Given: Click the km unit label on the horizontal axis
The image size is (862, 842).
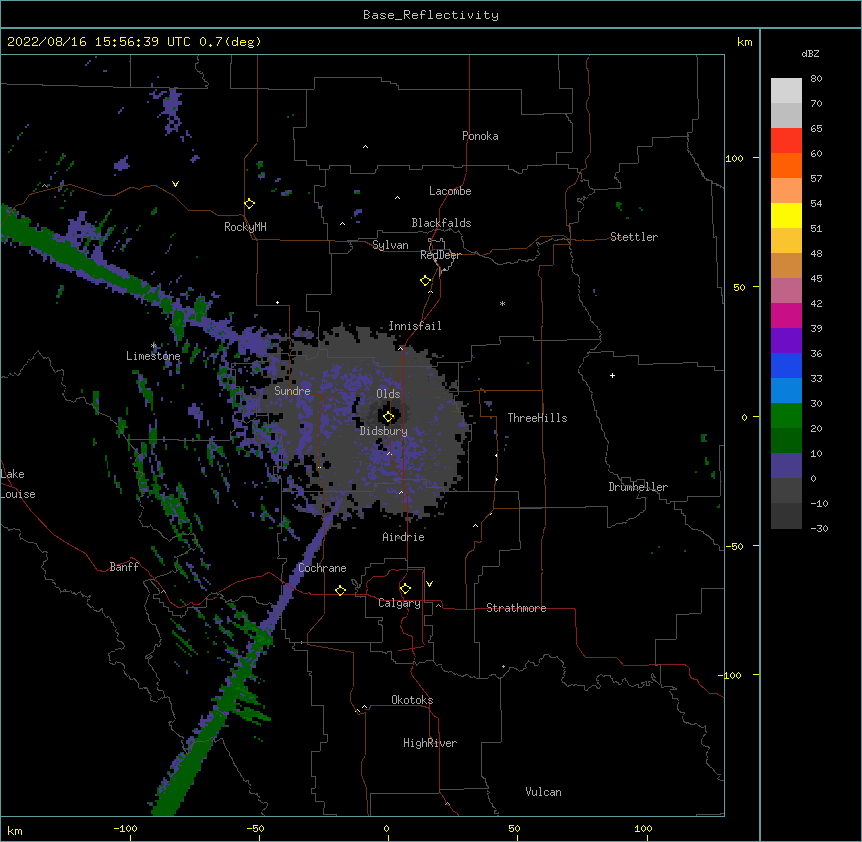Looking at the screenshot, I should (x=15, y=830).
